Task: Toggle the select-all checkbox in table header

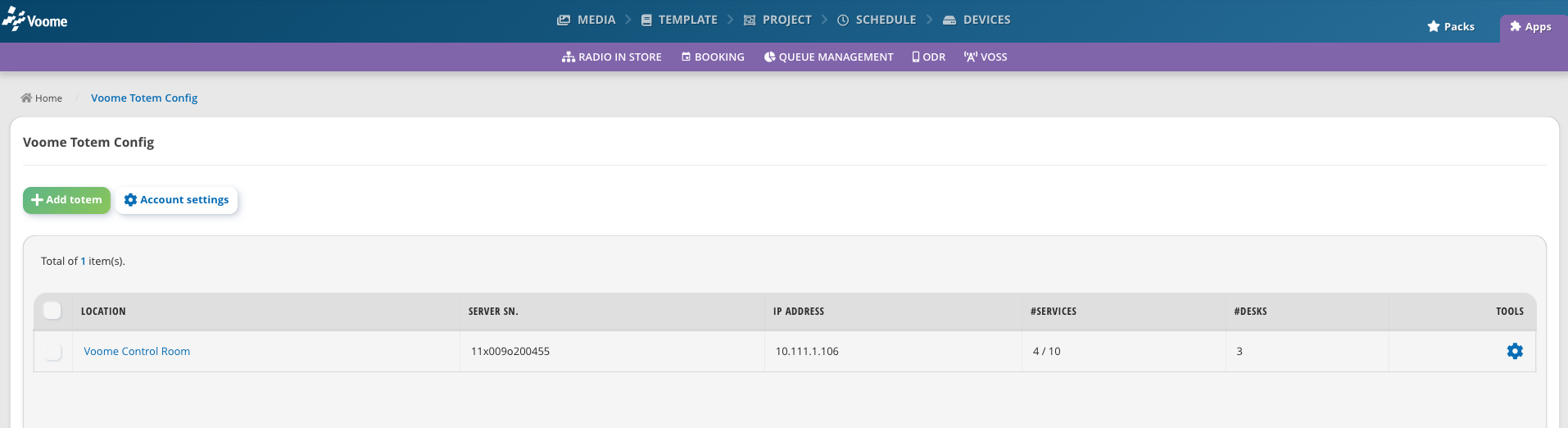Action: pyautogui.click(x=52, y=311)
